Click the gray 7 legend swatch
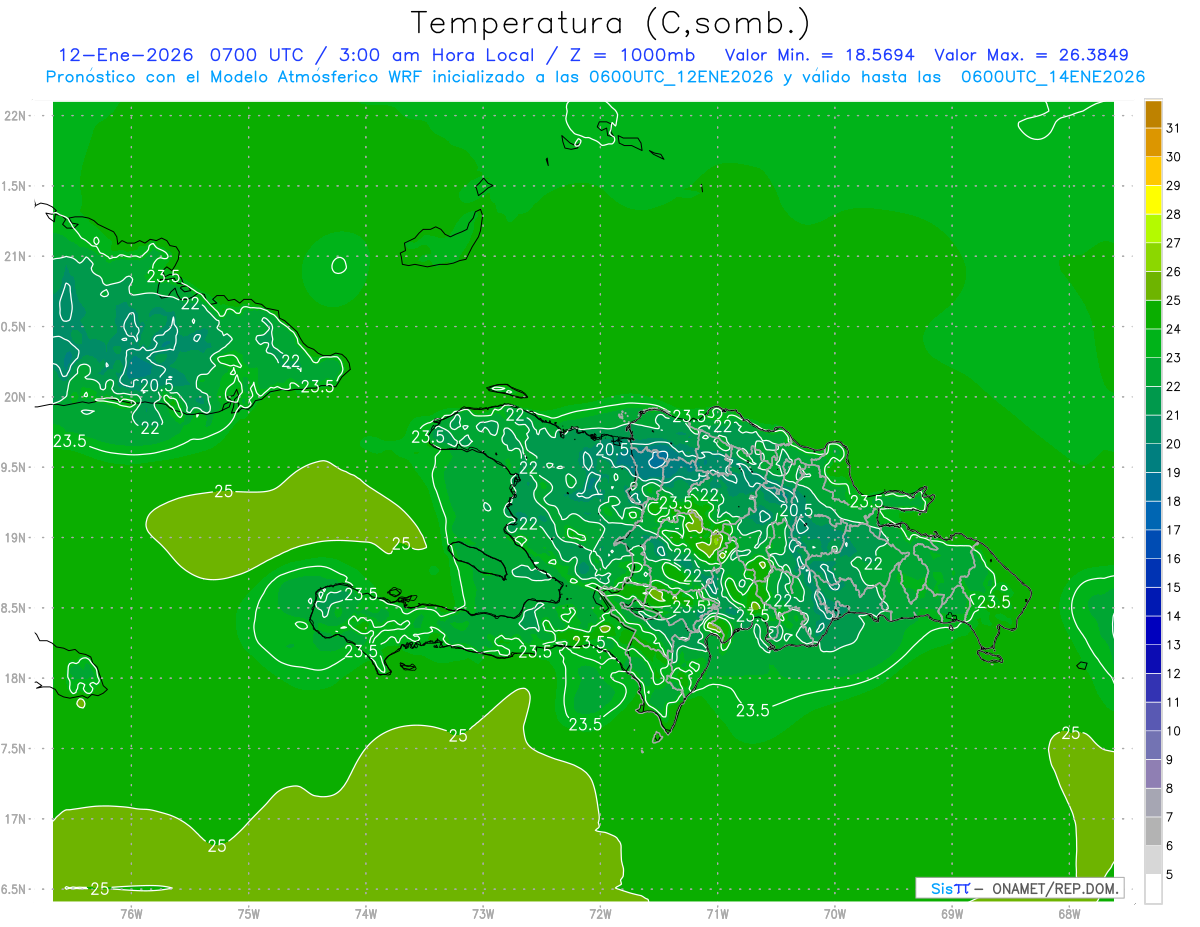 coord(1153,802)
